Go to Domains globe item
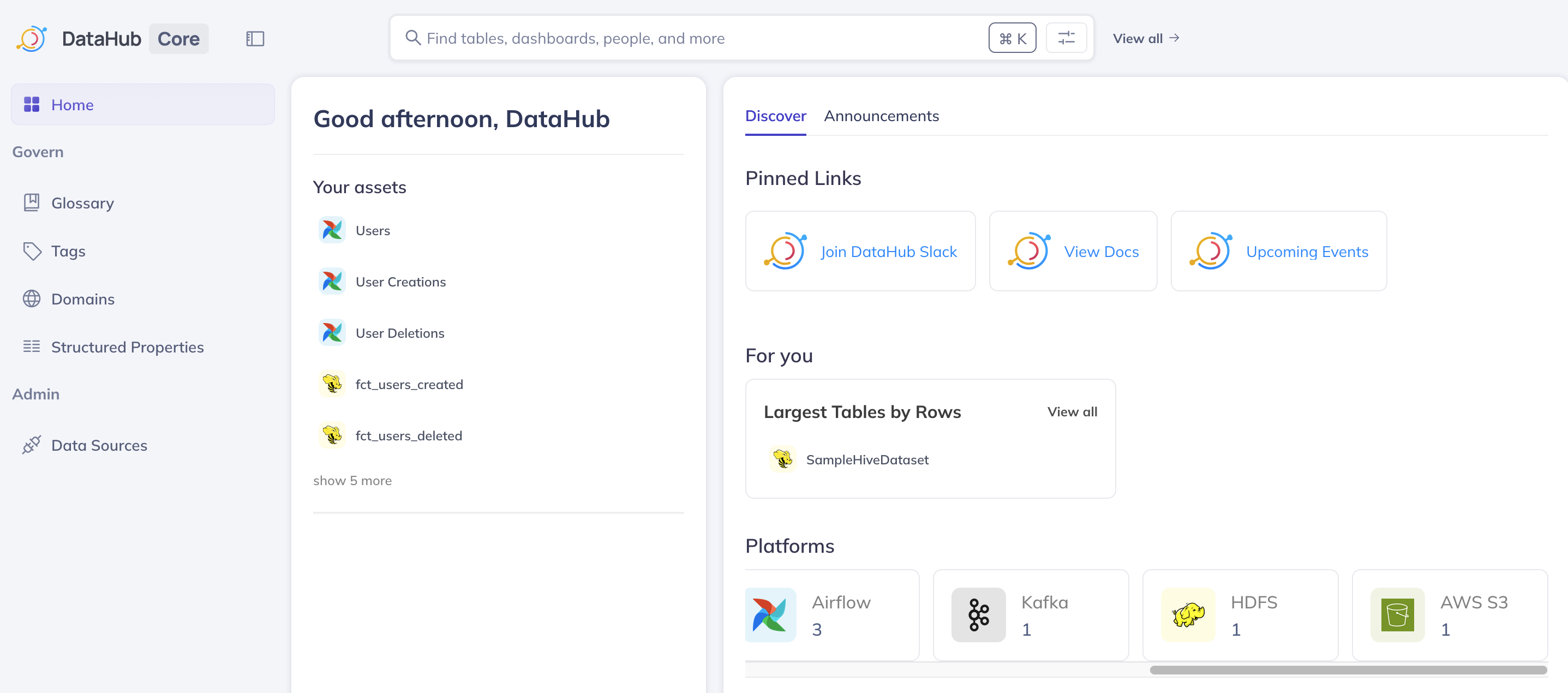The image size is (1568, 693). 82,299
